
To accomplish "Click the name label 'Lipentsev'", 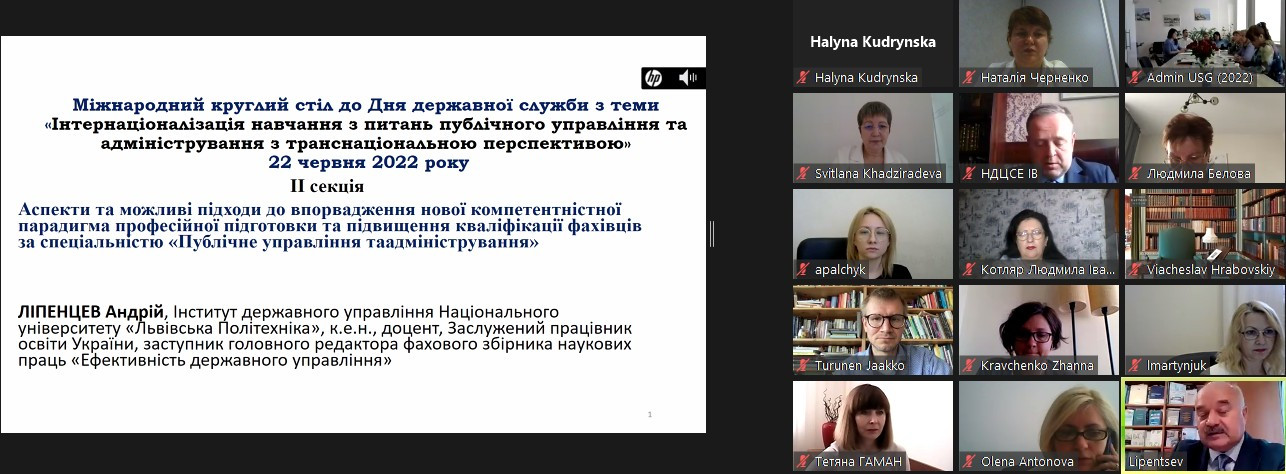I will (1157, 462).
